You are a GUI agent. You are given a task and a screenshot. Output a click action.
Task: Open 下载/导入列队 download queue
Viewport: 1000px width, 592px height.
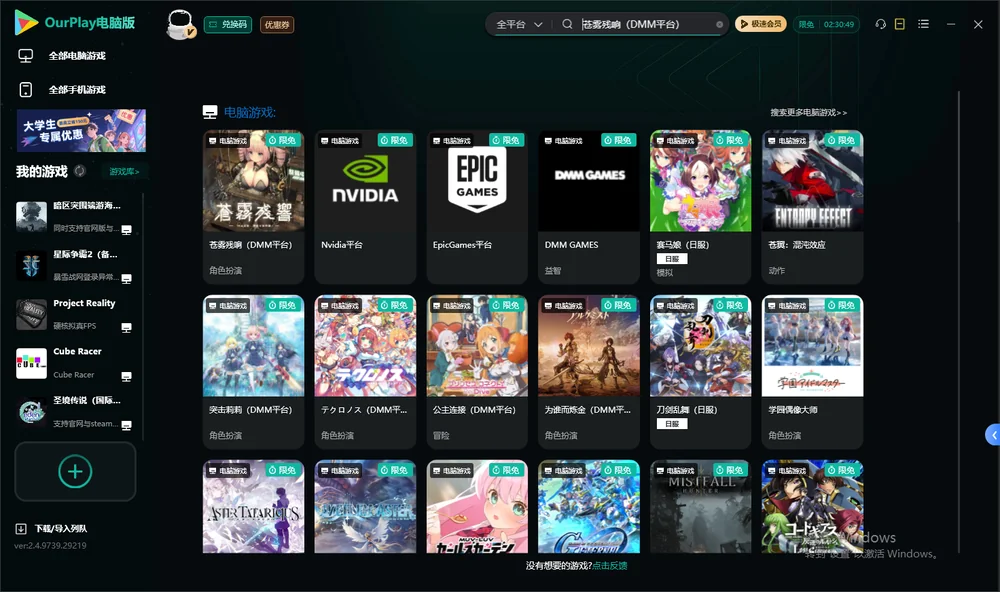52,528
